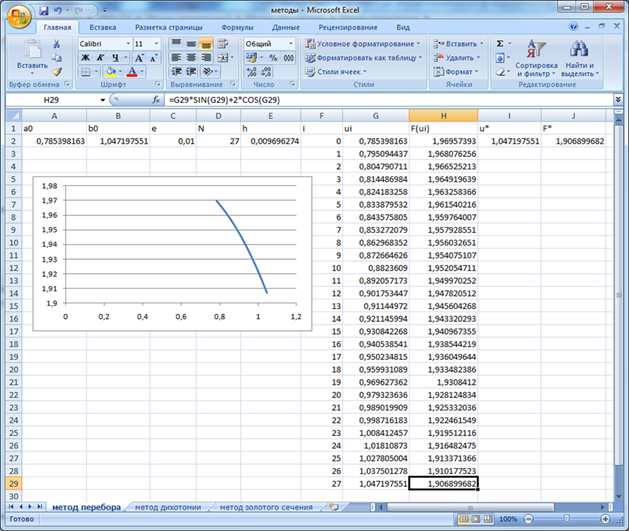This screenshot has height=531, width=629.
Task: Click Format as Table (Форматировать как таблицу)
Action: click(362, 58)
